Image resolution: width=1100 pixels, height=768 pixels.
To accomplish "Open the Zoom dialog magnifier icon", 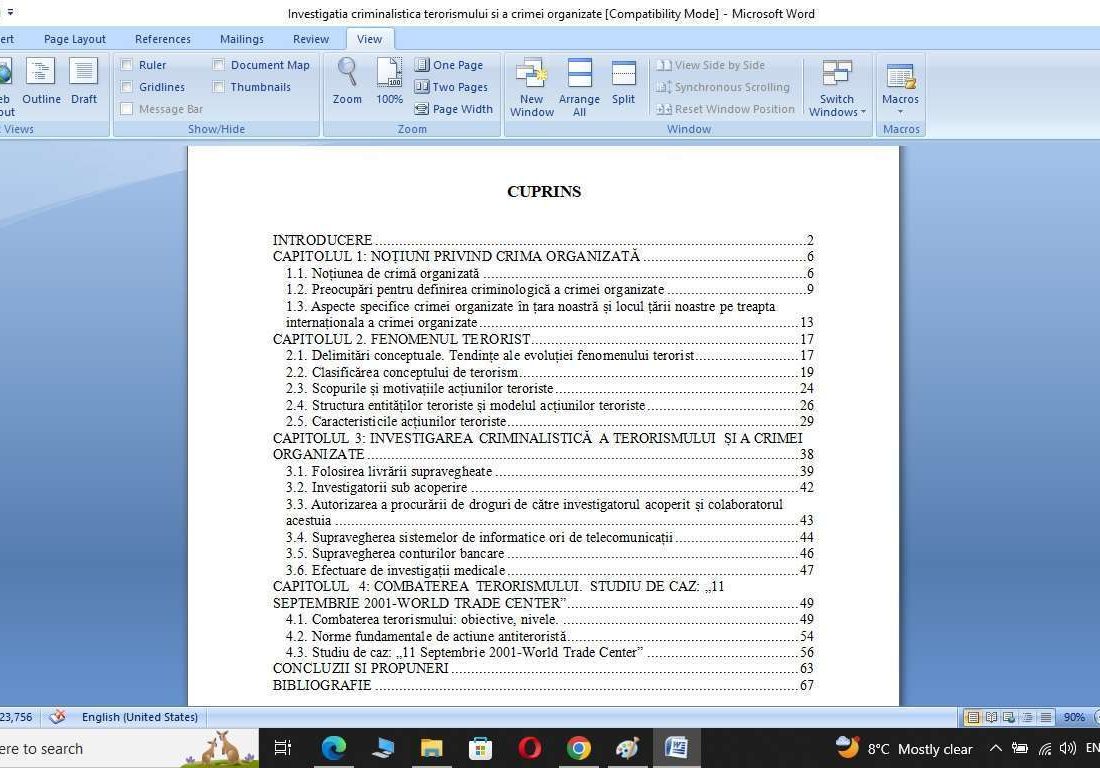I will [346, 80].
